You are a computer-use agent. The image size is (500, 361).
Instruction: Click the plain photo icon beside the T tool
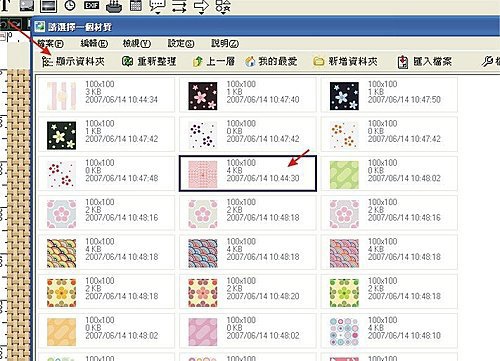click(x=27, y=5)
